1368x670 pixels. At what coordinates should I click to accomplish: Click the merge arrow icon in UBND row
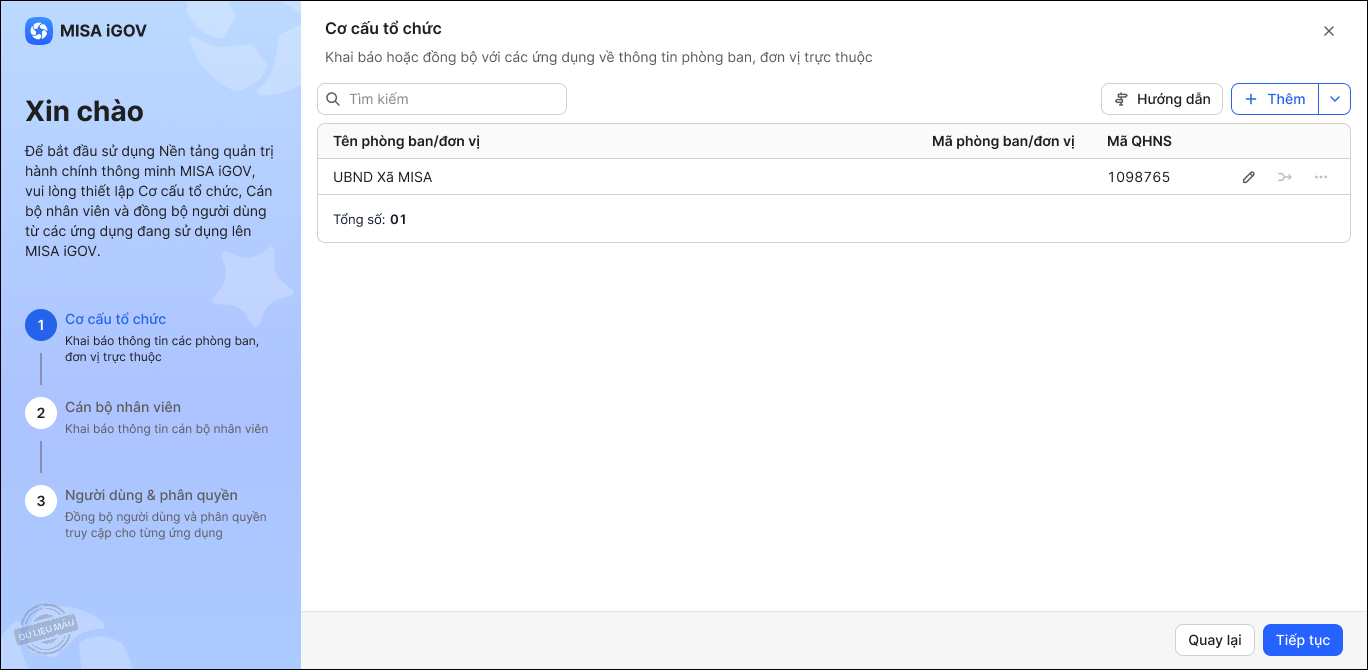point(1285,177)
